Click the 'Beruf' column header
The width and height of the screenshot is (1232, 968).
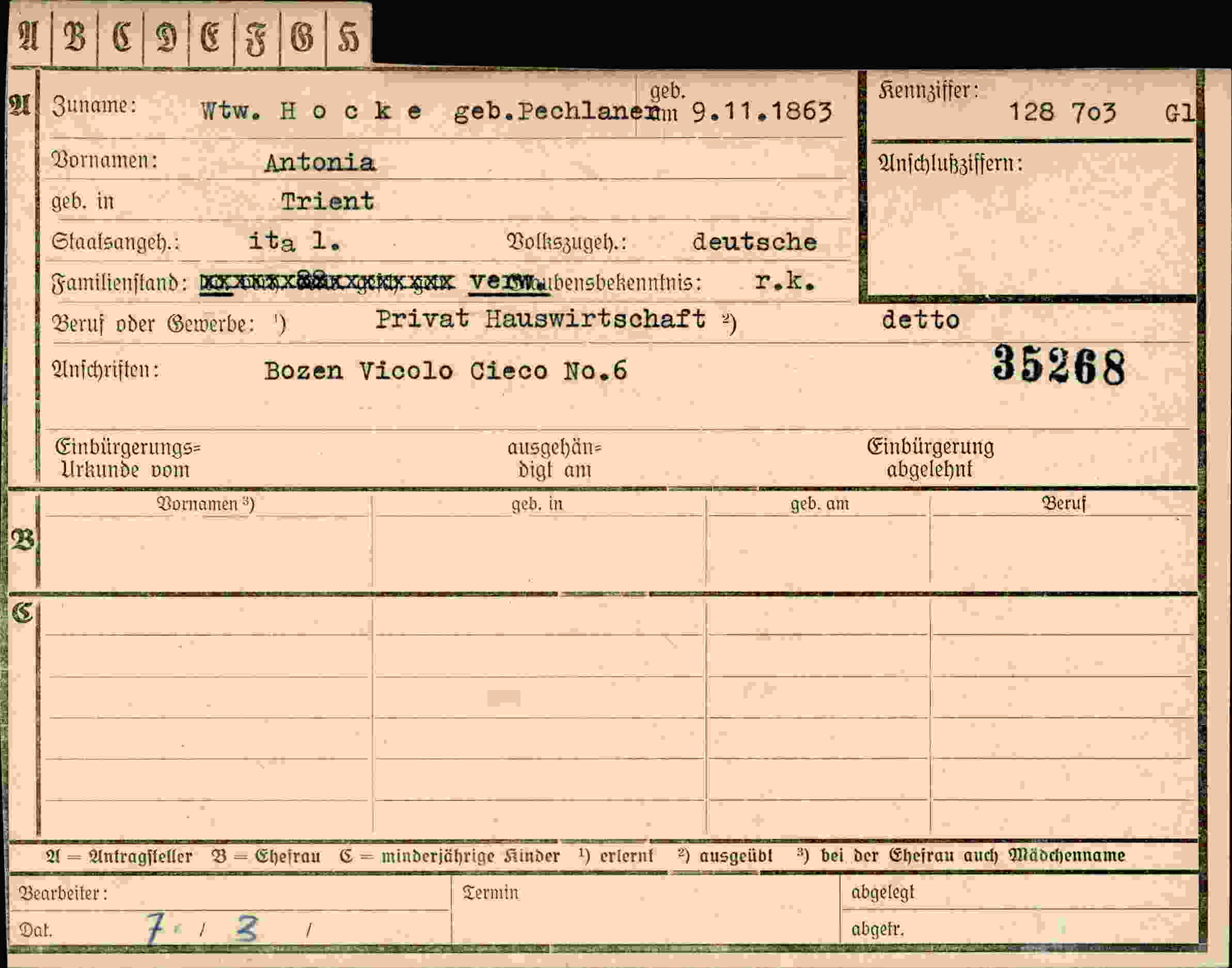point(1064,503)
